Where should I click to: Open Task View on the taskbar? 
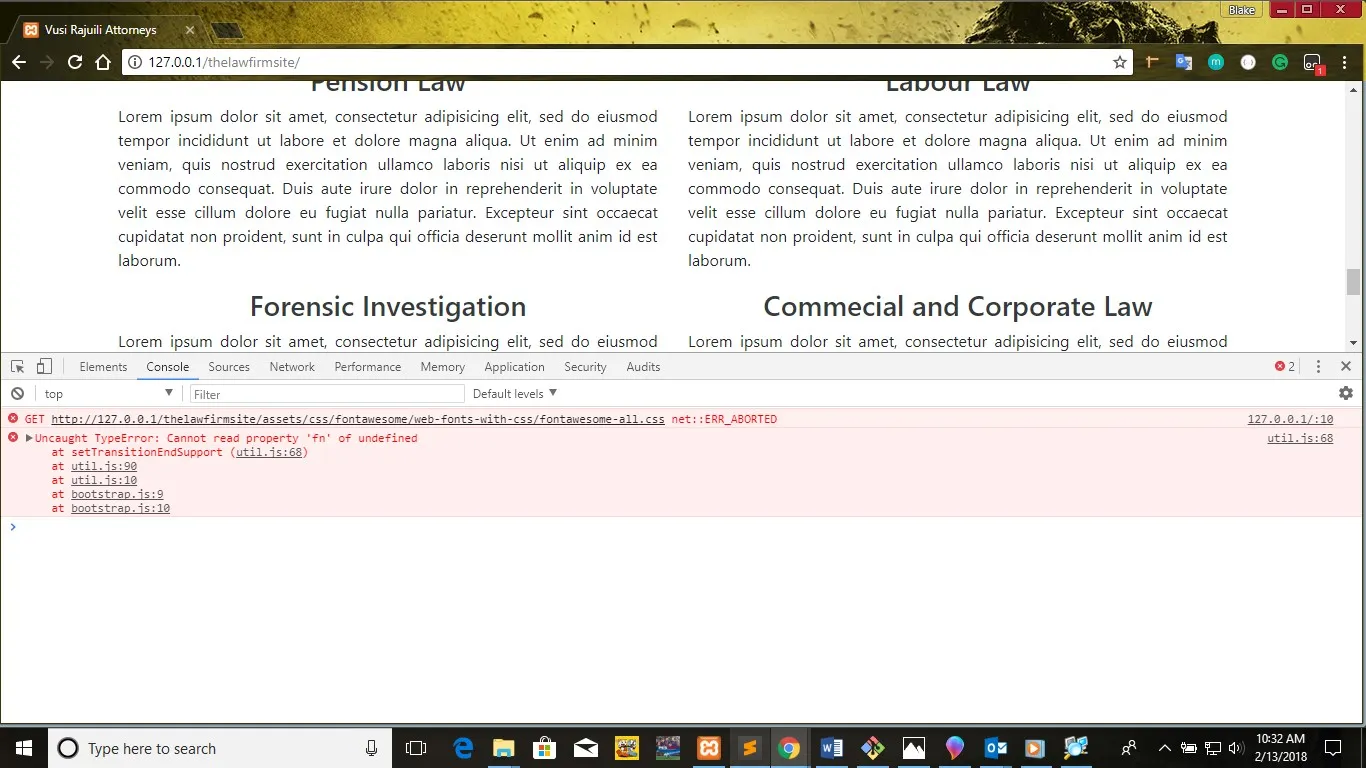point(416,748)
